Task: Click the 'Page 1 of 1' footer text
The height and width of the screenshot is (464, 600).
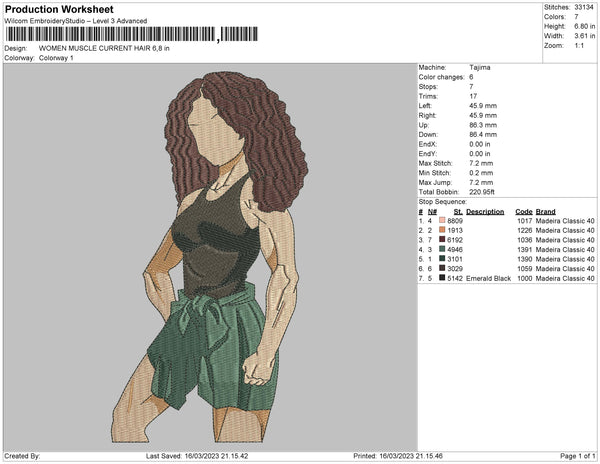Action: tap(578, 456)
